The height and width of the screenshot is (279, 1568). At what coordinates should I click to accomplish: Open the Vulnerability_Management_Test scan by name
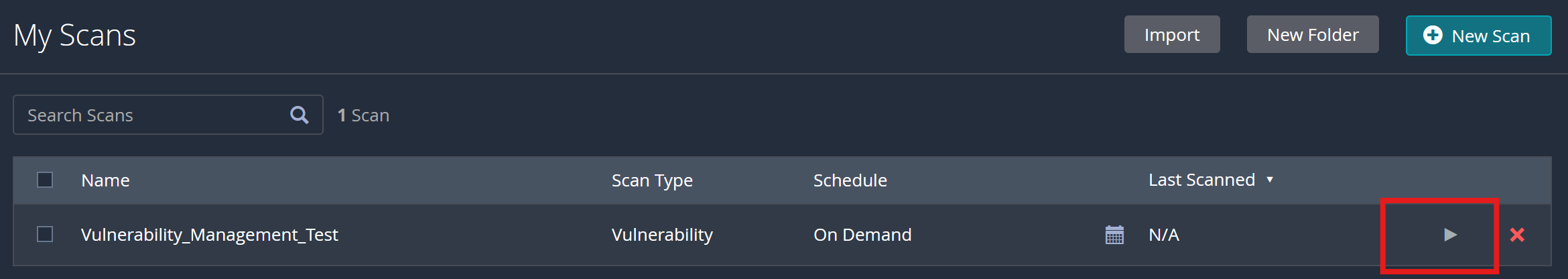coord(209,235)
